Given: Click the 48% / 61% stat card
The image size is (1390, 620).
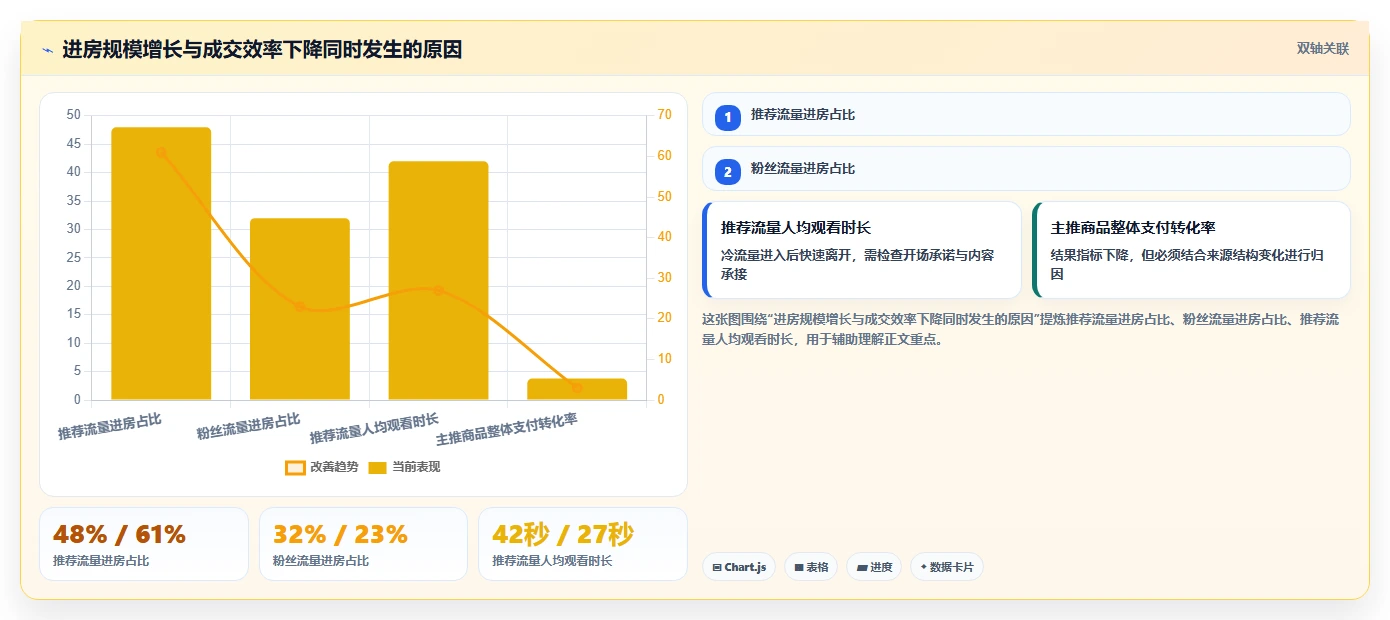Looking at the screenshot, I should [144, 544].
